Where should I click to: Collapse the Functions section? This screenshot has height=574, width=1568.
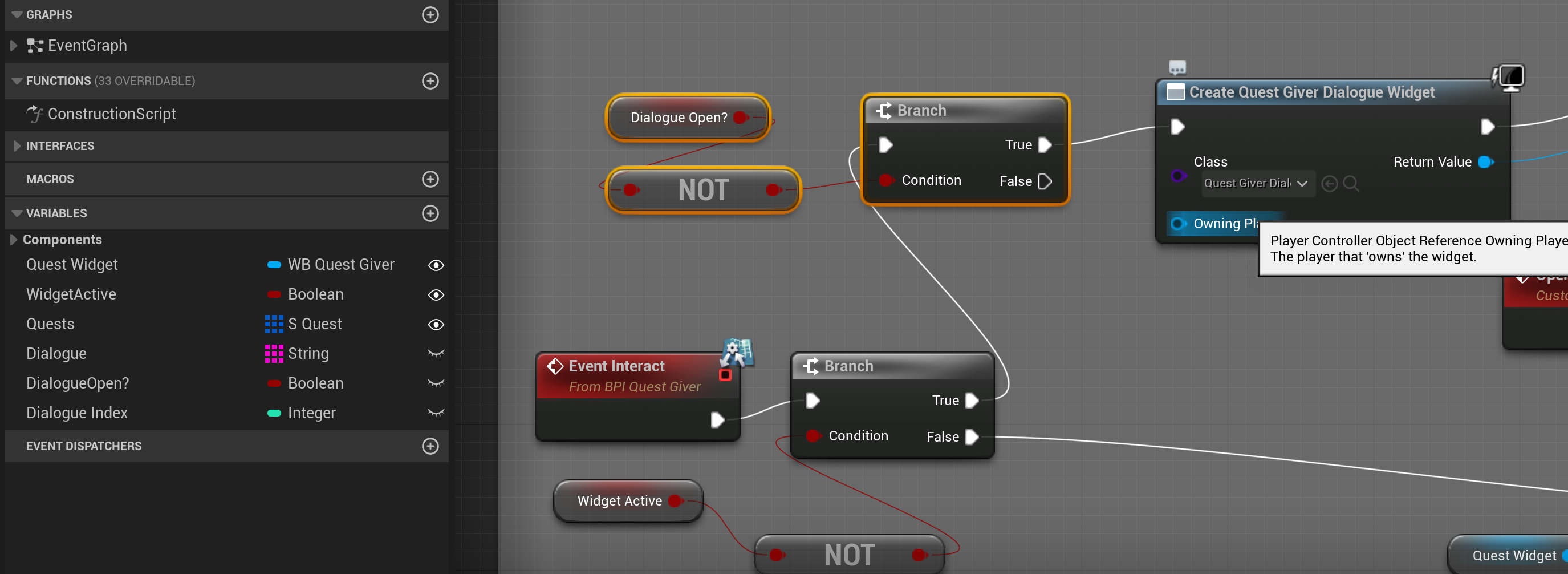point(17,81)
